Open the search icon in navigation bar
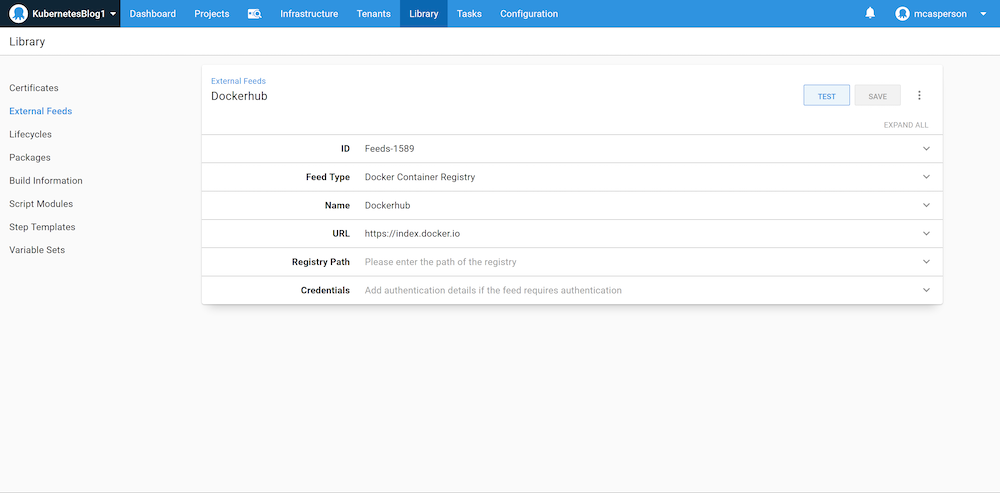This screenshot has height=493, width=1000. (254, 14)
